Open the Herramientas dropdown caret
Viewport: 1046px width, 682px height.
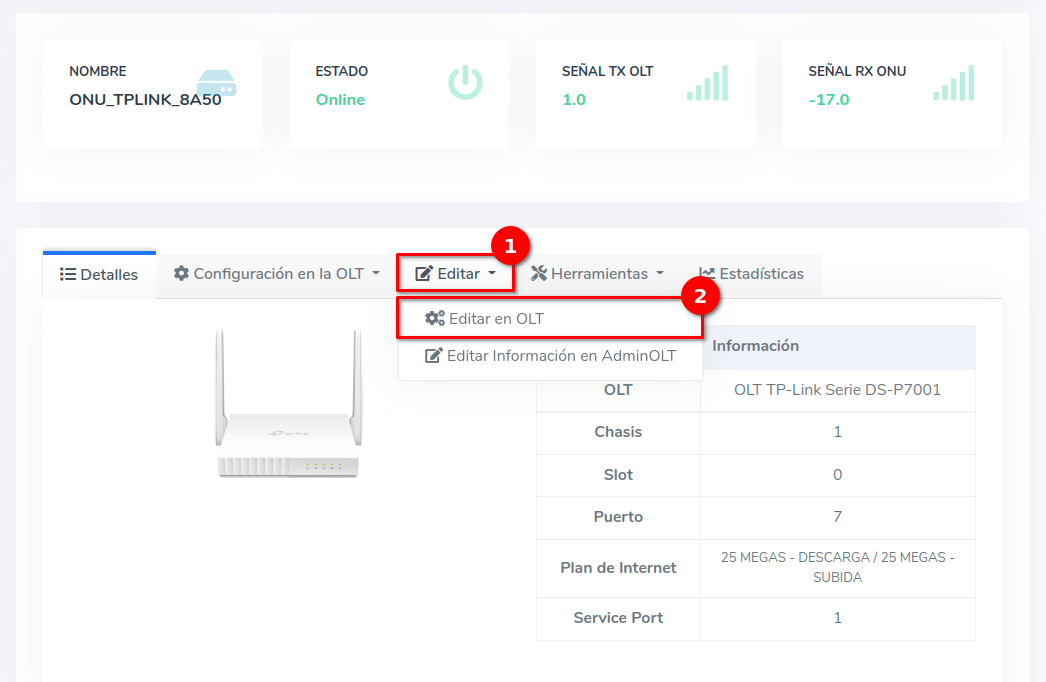pos(660,273)
